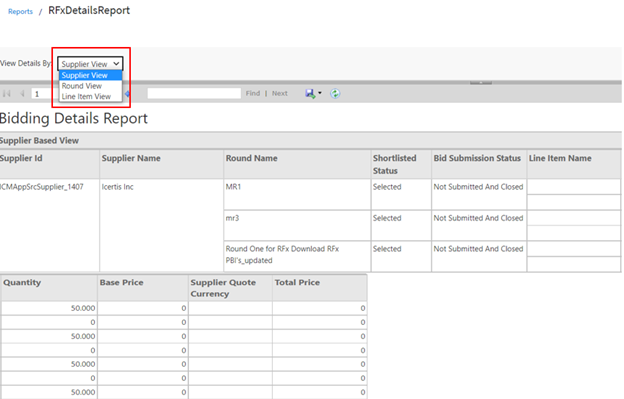This screenshot has height=399, width=624.
Task: Click the Quantity column header
Action: (x=49, y=288)
